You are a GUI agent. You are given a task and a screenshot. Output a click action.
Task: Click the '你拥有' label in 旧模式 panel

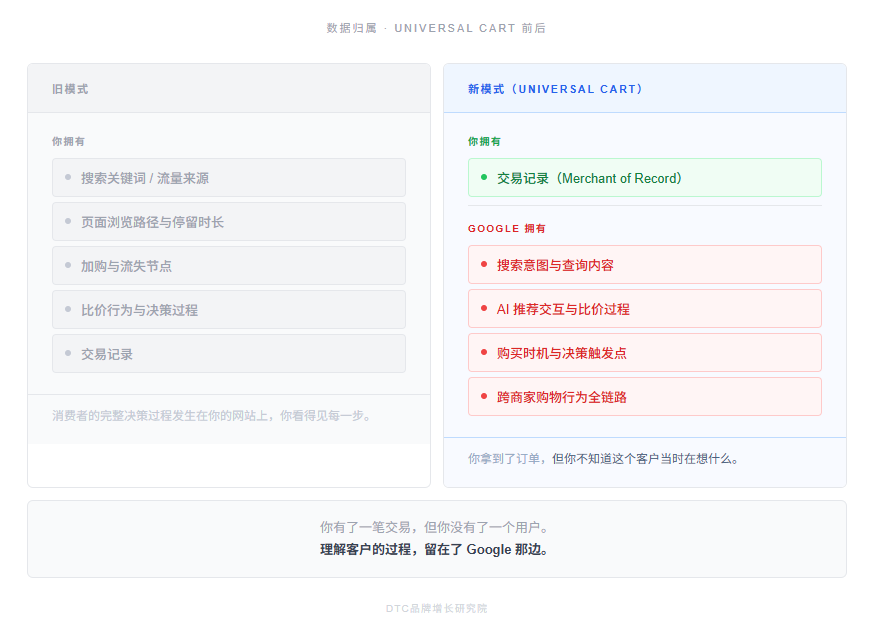(x=68, y=141)
